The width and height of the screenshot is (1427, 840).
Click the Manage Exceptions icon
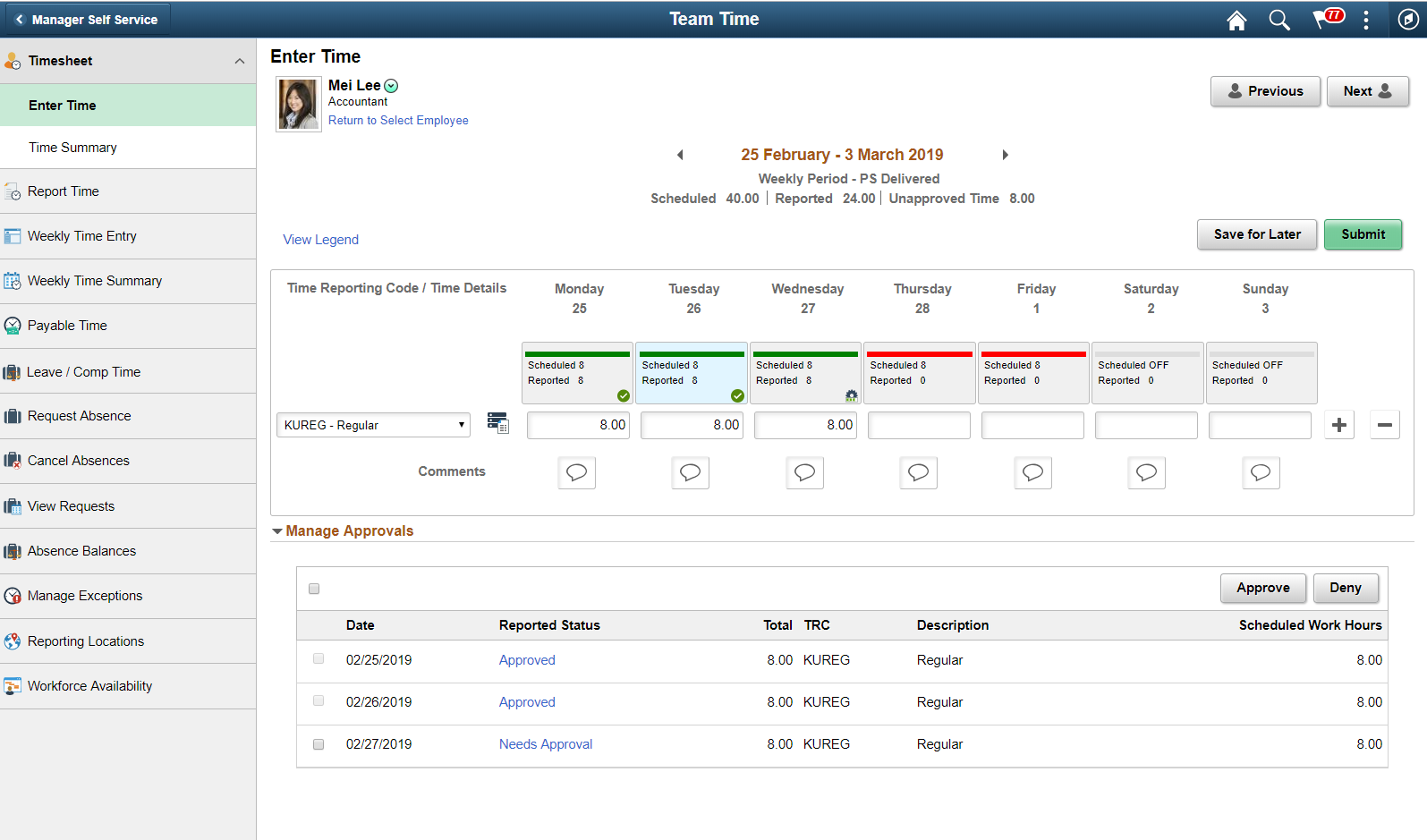point(13,596)
